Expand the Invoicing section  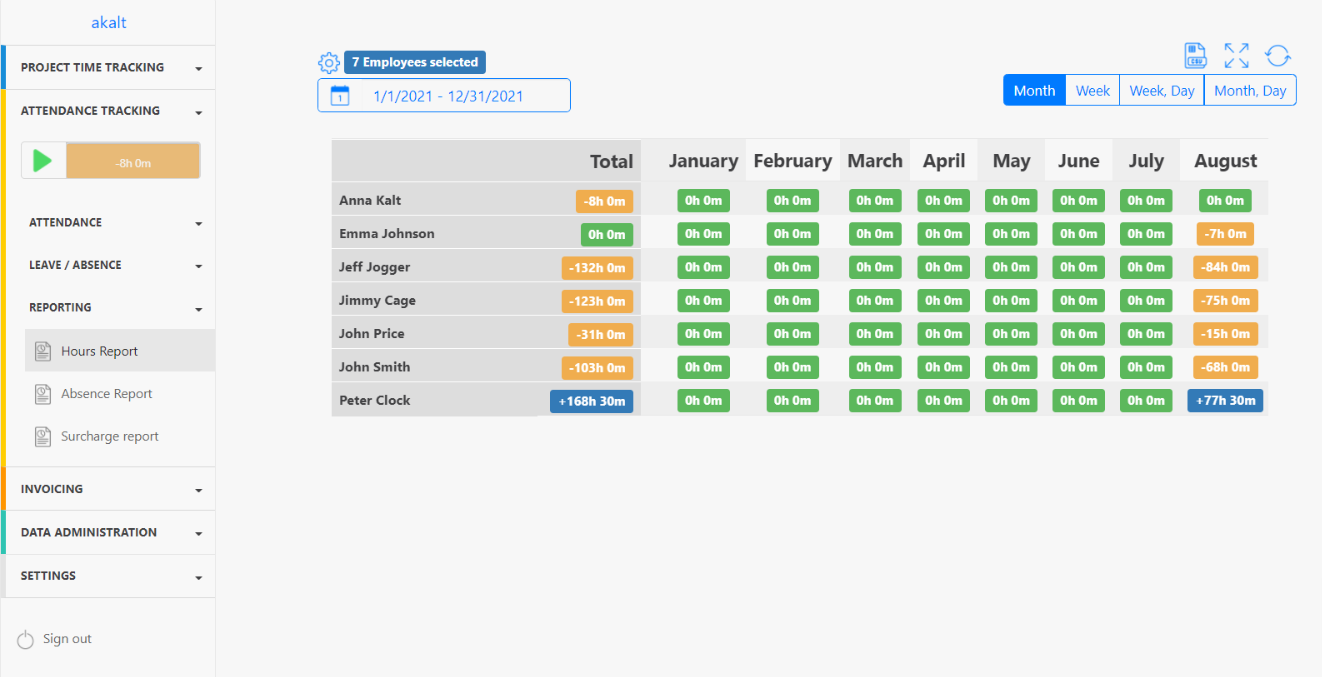tap(108, 490)
